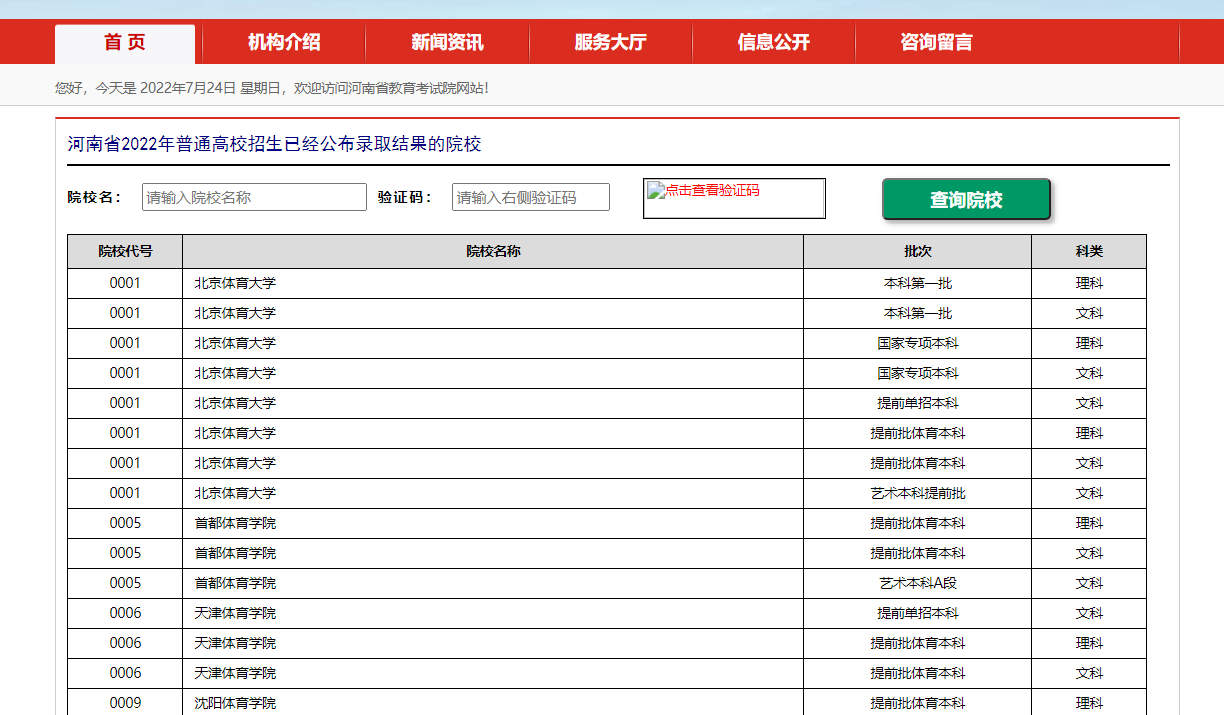This screenshot has width=1224, height=715.
Task: Go to 新闻资讯 section
Action: [x=447, y=42]
